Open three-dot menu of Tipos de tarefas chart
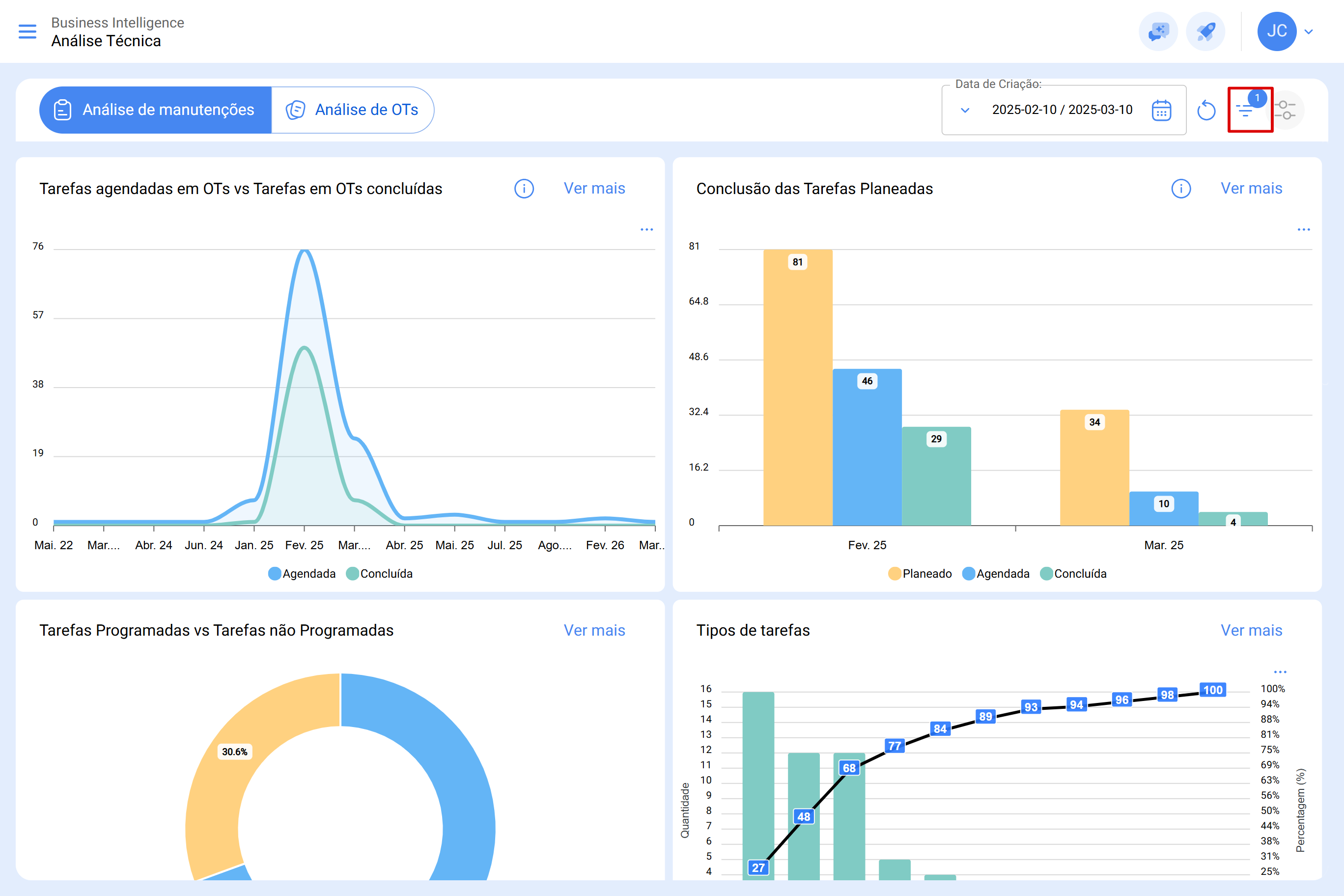 click(x=1281, y=672)
